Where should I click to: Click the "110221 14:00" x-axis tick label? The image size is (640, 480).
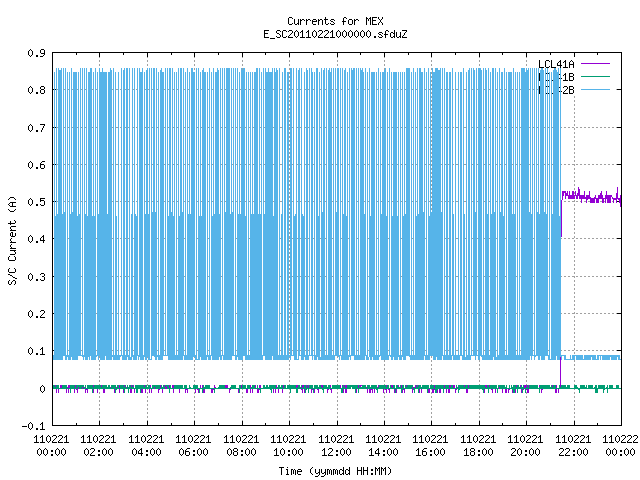click(x=383, y=446)
